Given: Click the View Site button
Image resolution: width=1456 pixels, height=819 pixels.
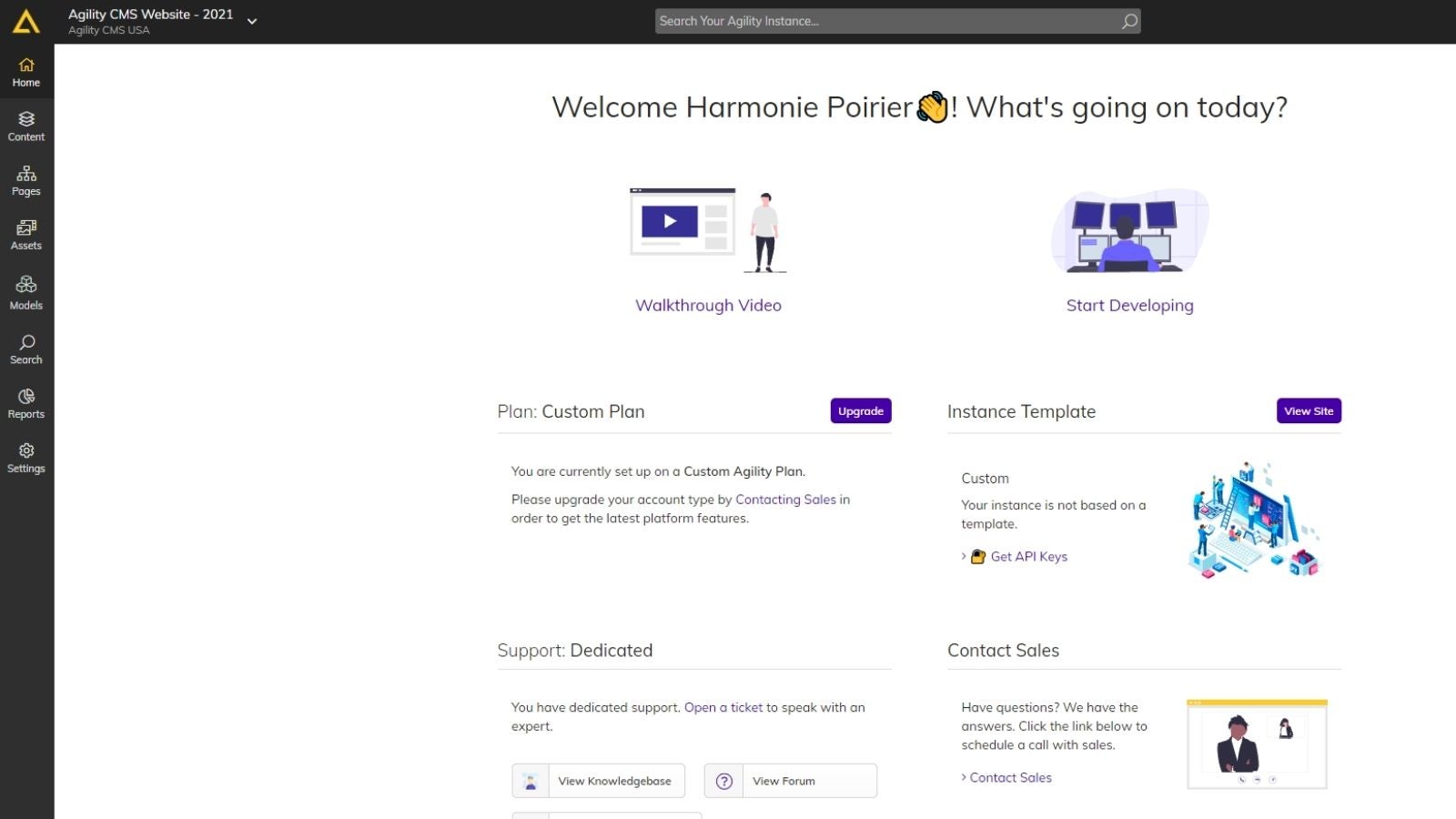Looking at the screenshot, I should 1309,411.
